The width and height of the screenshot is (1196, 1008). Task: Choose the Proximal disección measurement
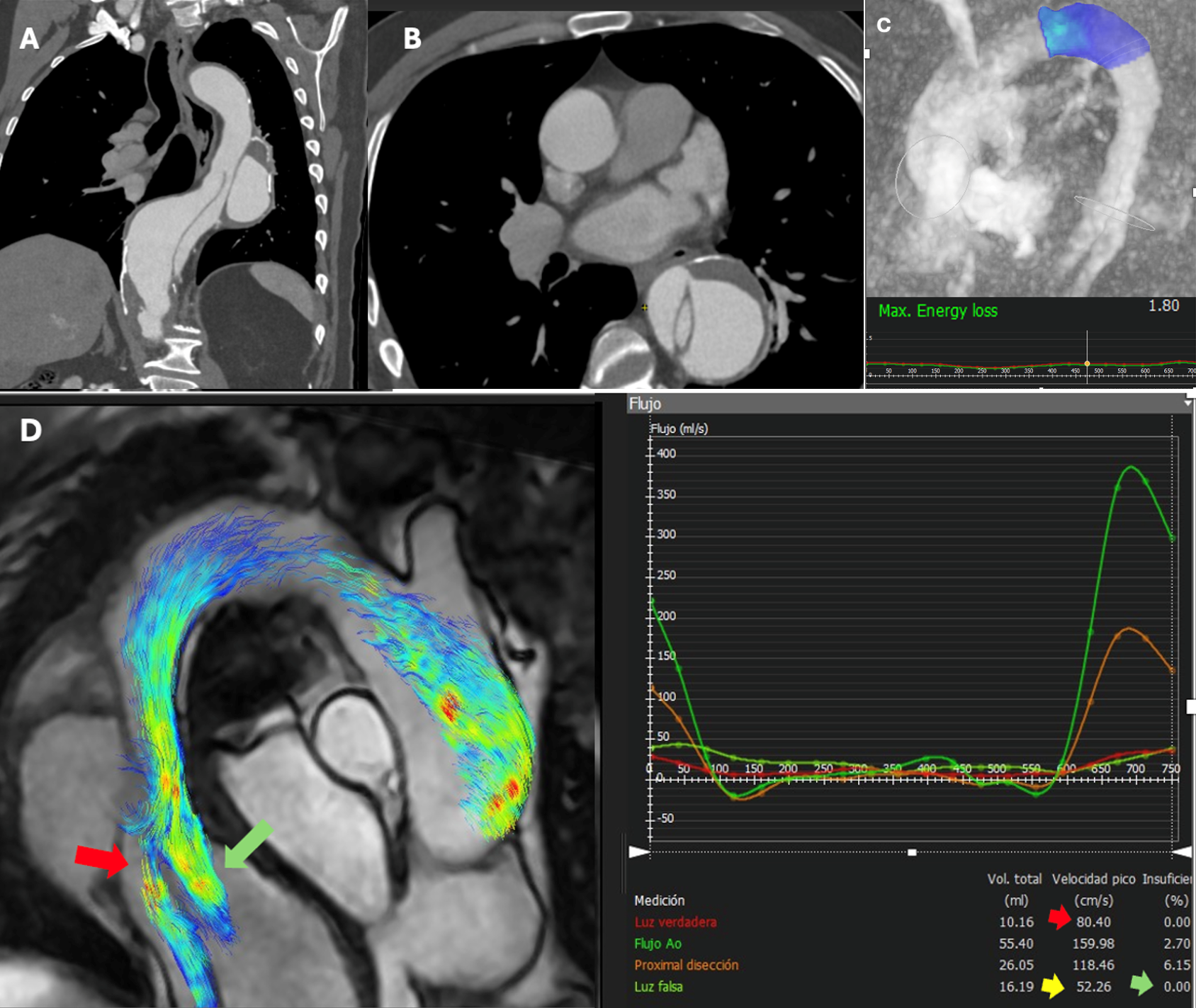click(x=686, y=965)
